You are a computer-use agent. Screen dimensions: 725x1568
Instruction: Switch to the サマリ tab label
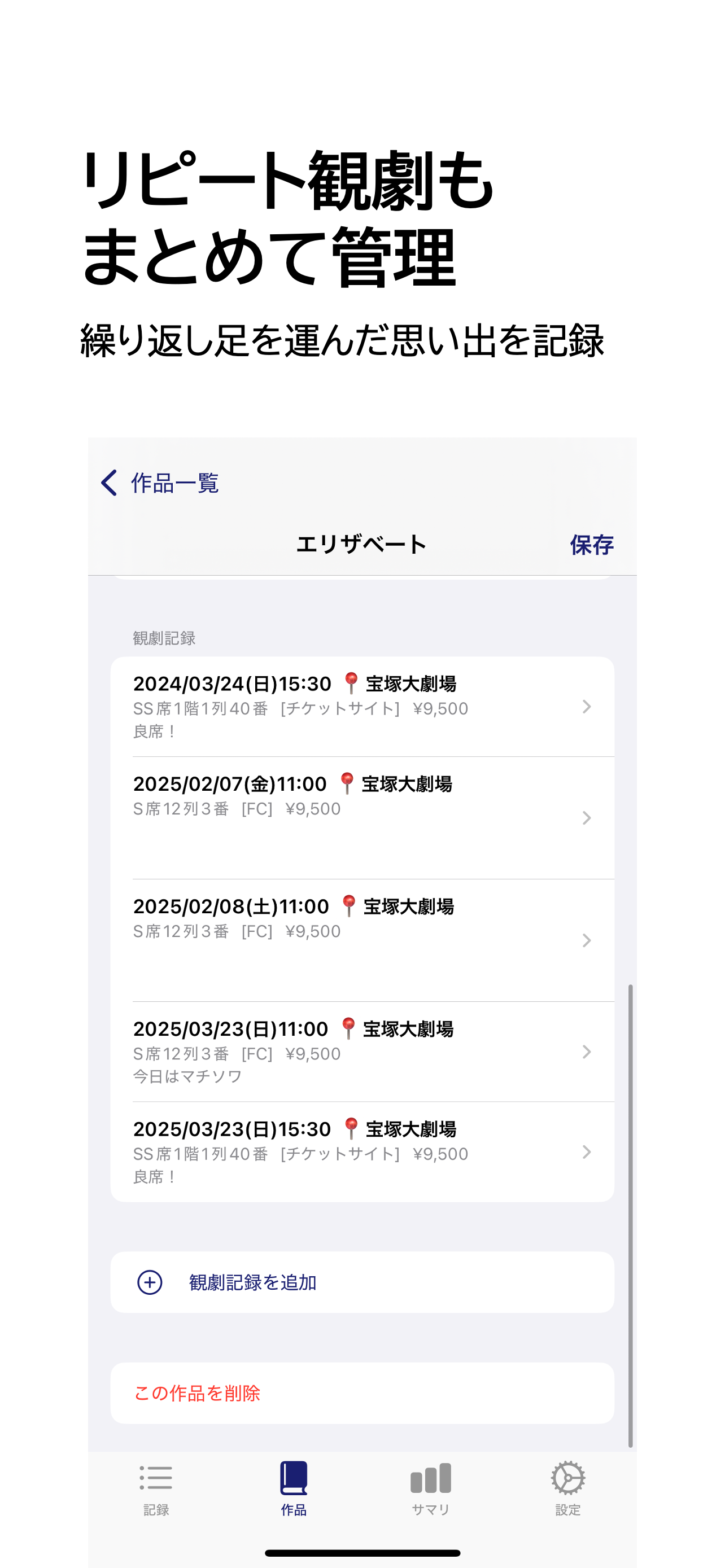point(430,1509)
